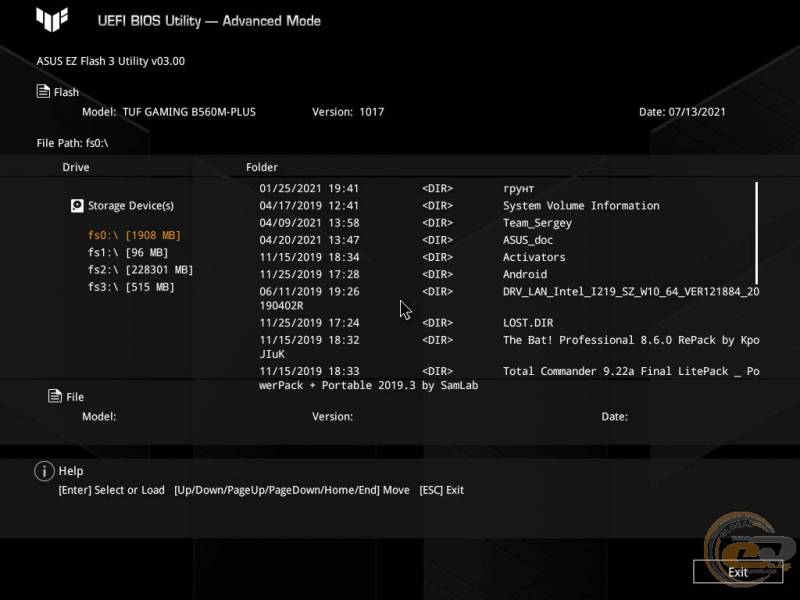Image resolution: width=800 pixels, height=600 pixels.
Task: Open the DRV_LAN_Intel_I219 driver folder
Action: click(x=509, y=298)
